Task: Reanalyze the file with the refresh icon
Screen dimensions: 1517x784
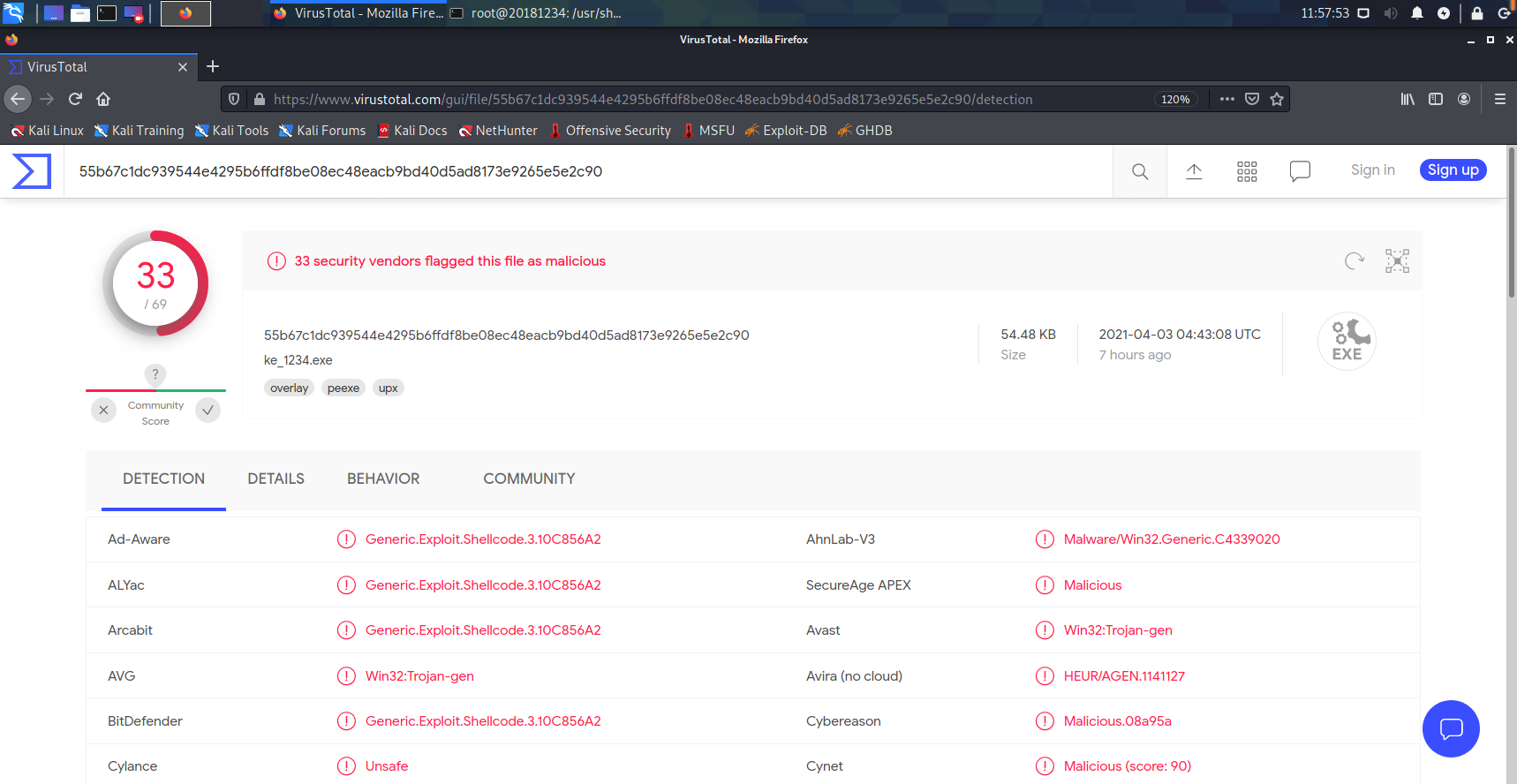Action: pyautogui.click(x=1355, y=260)
